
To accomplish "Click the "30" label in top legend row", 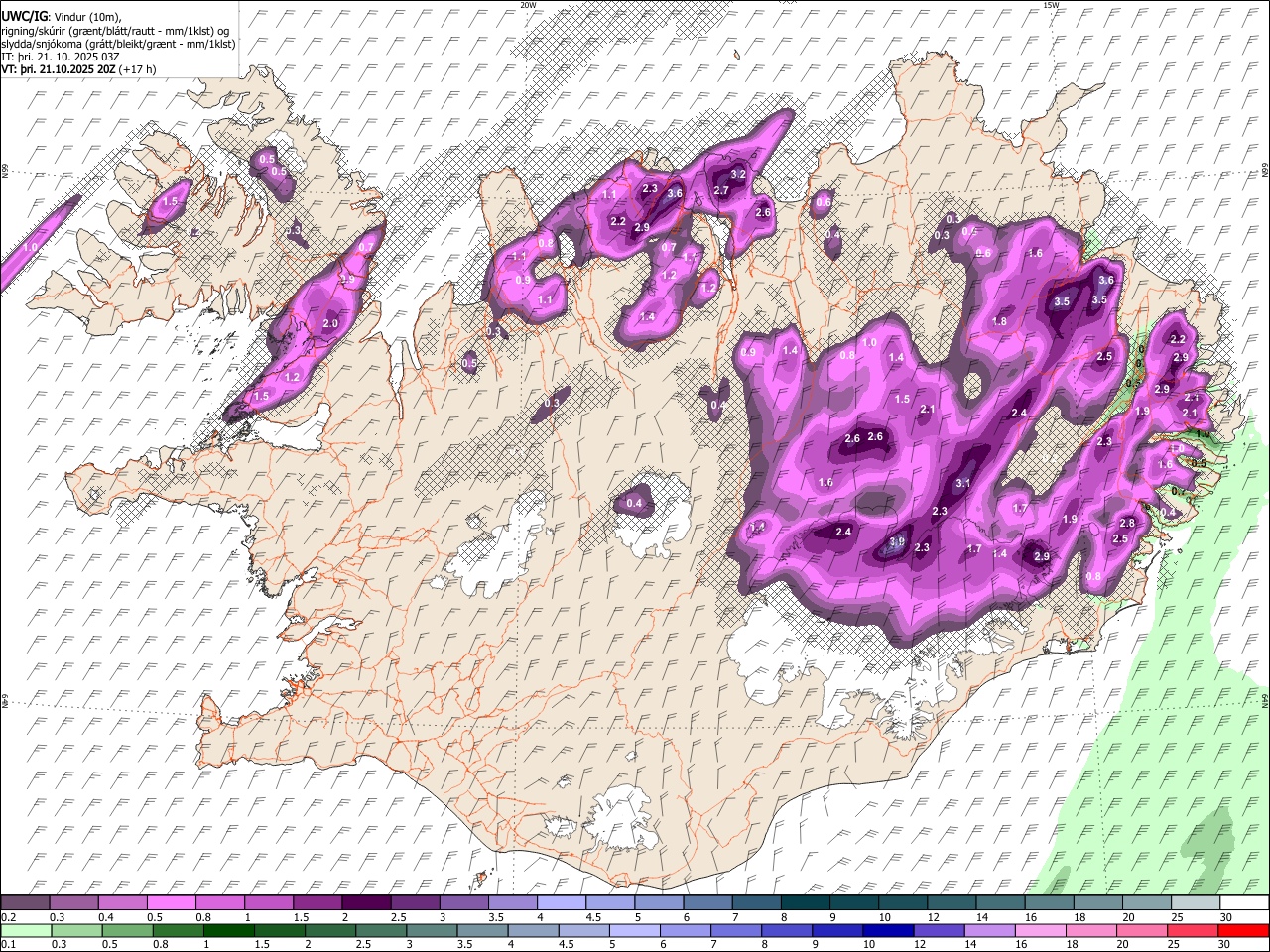I will point(1225,917).
